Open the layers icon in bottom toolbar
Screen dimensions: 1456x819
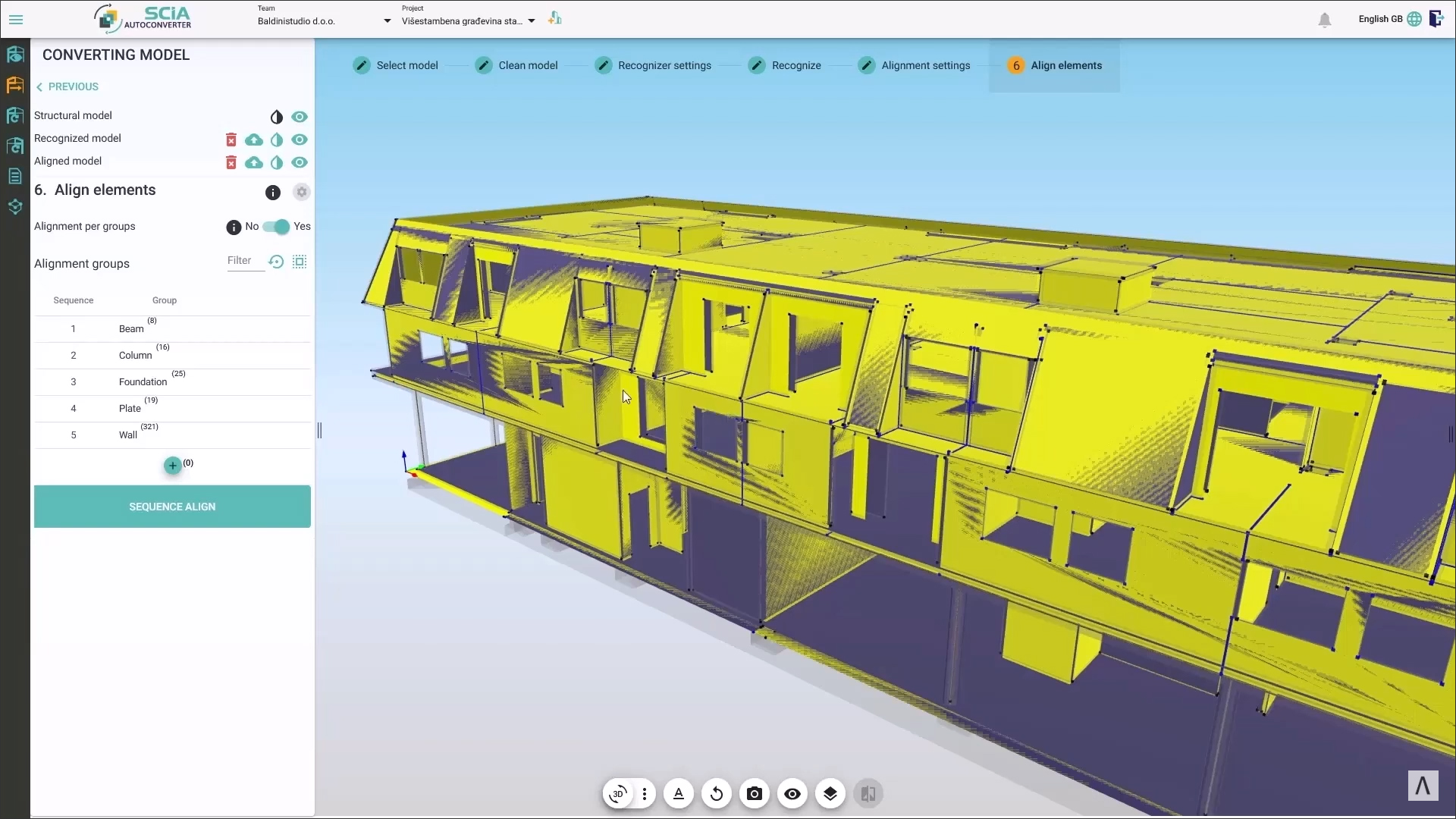click(x=830, y=794)
